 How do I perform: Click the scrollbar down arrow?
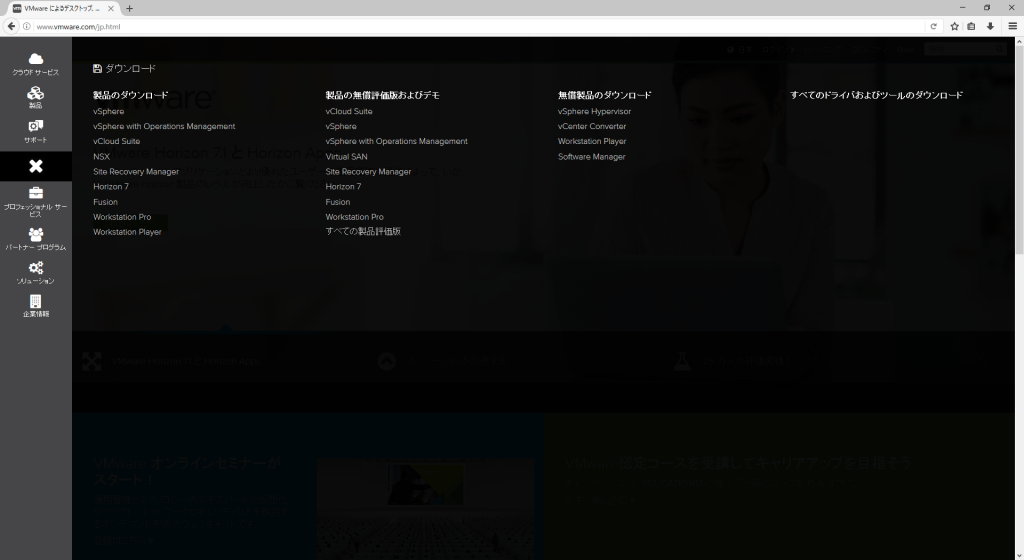click(x=1019, y=555)
